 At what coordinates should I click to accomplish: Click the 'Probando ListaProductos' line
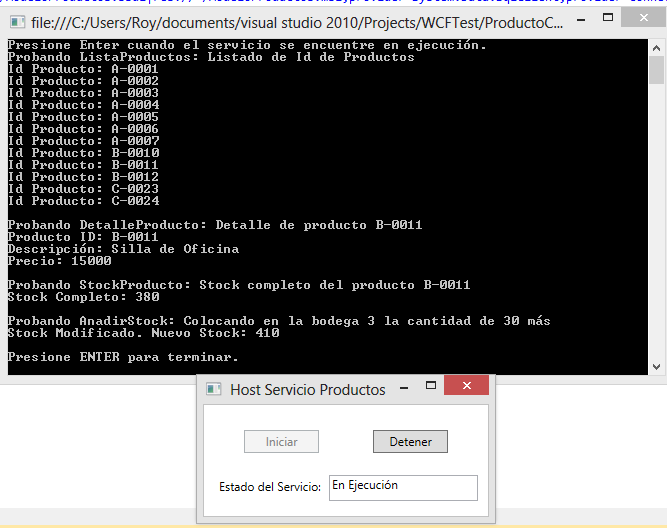click(x=211, y=57)
